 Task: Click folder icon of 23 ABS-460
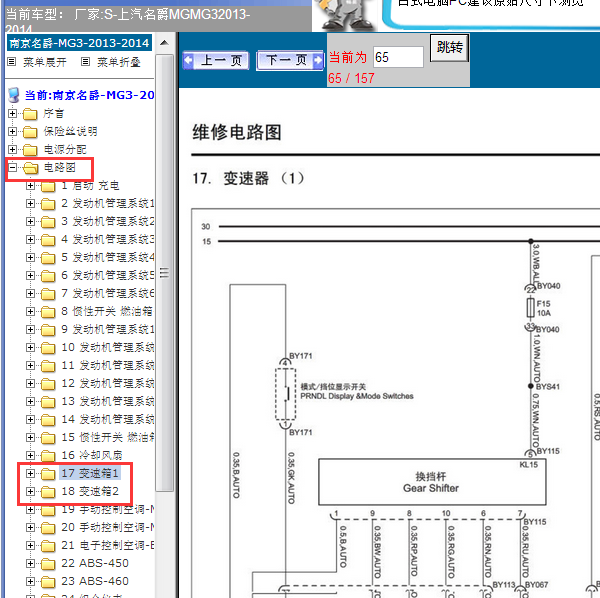click(x=48, y=582)
